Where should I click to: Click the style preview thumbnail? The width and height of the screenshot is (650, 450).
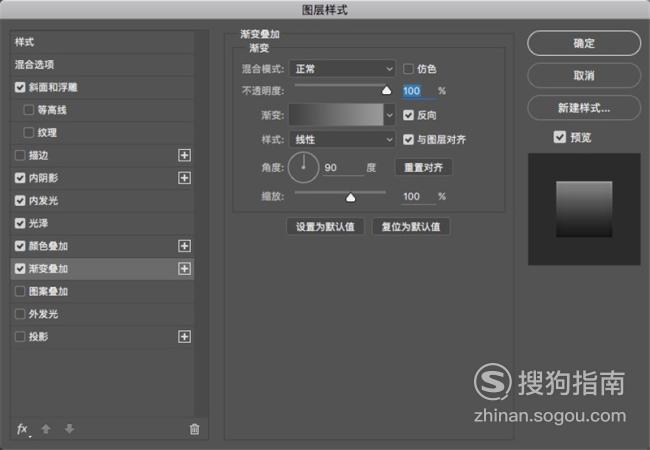pyautogui.click(x=584, y=209)
